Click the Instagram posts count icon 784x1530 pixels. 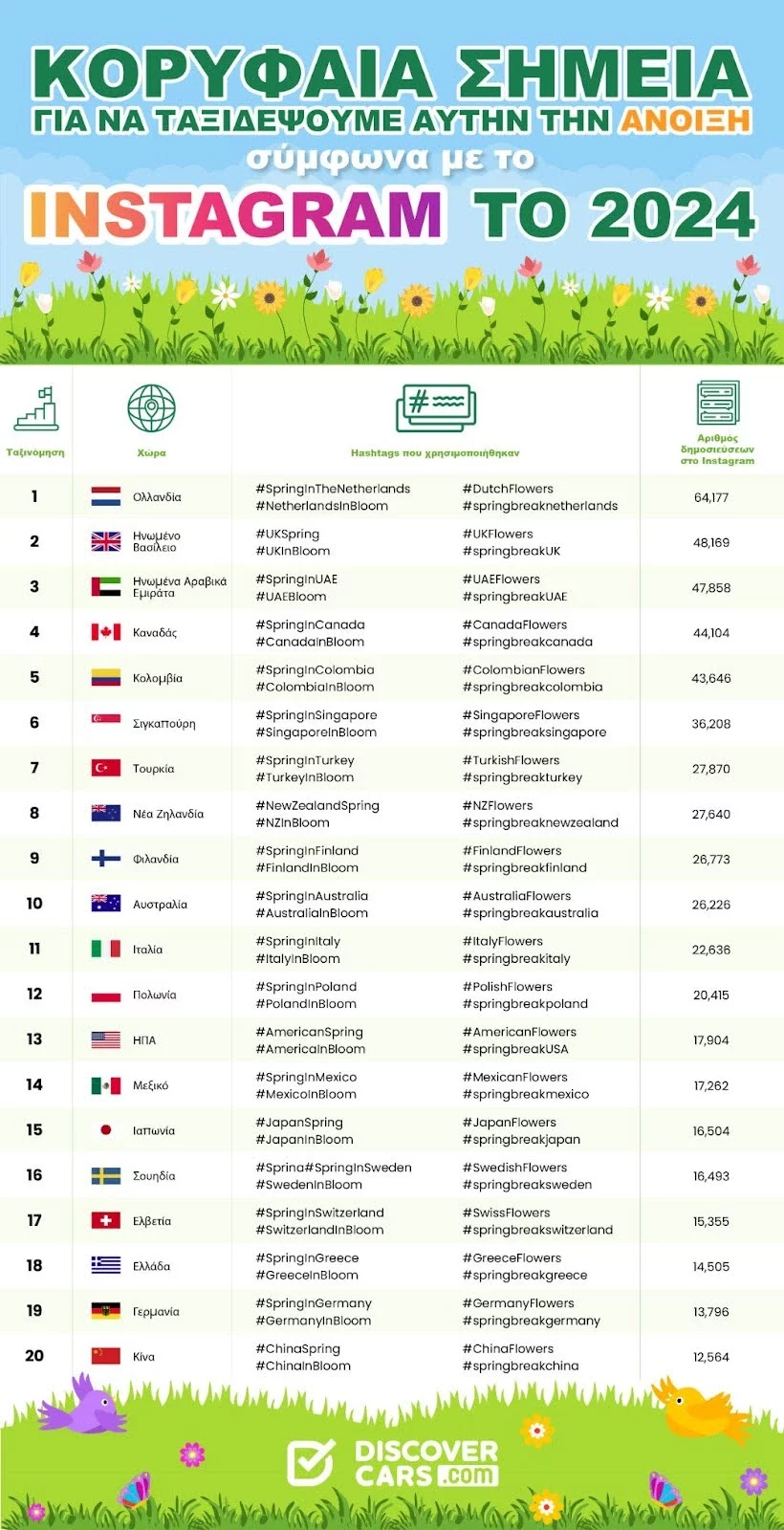[717, 403]
